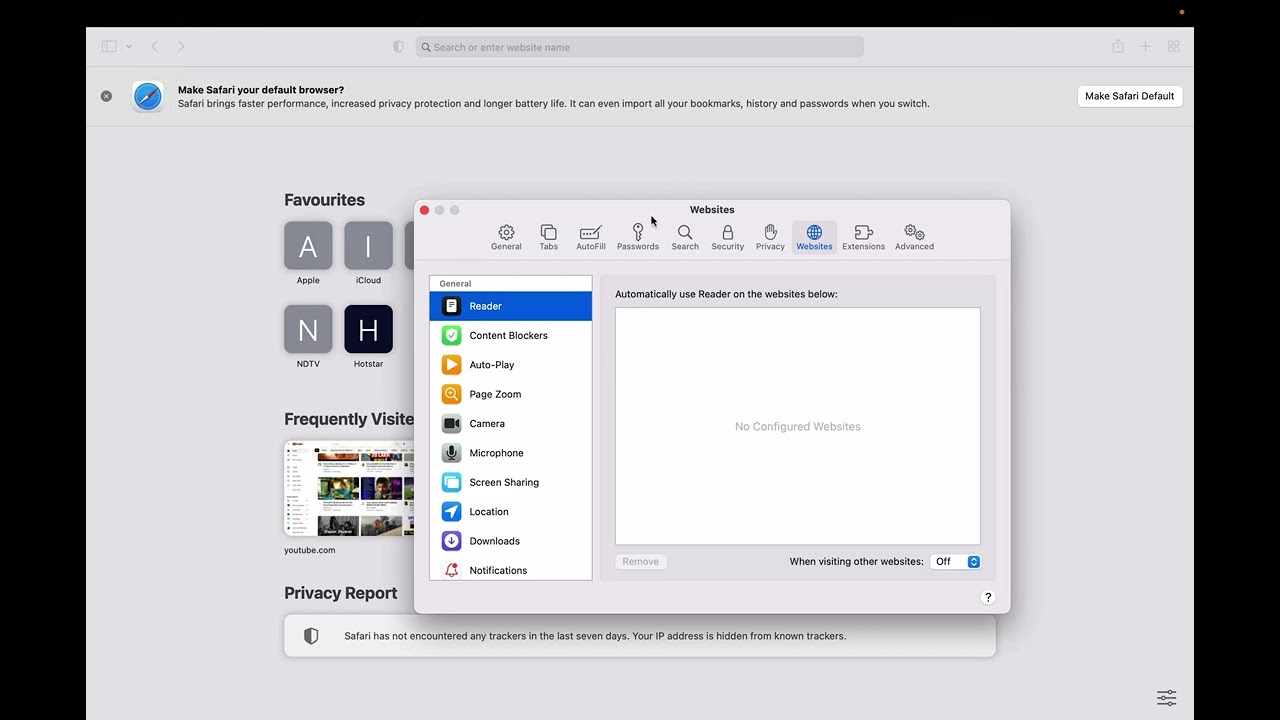1280x720 pixels.
Task: Open the General preferences tab
Action: (506, 237)
